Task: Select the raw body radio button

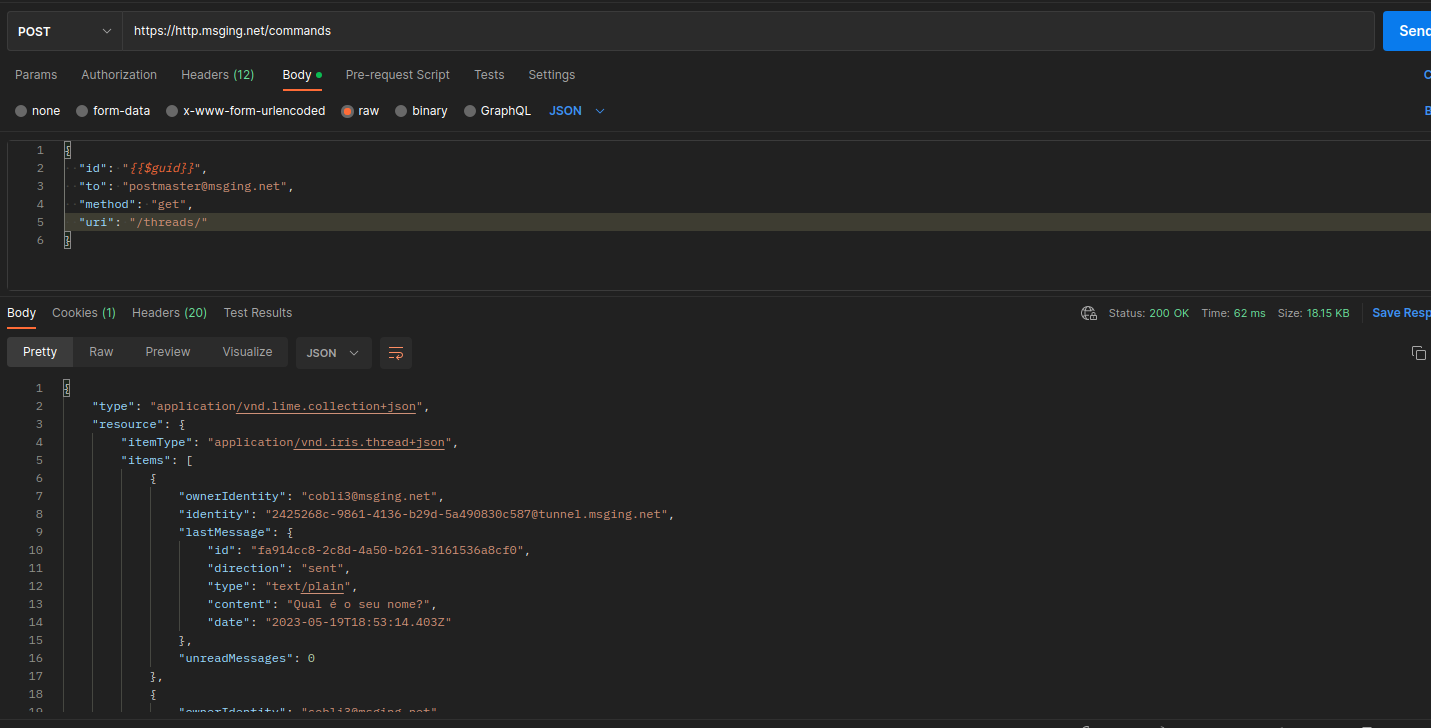Action: pos(348,111)
